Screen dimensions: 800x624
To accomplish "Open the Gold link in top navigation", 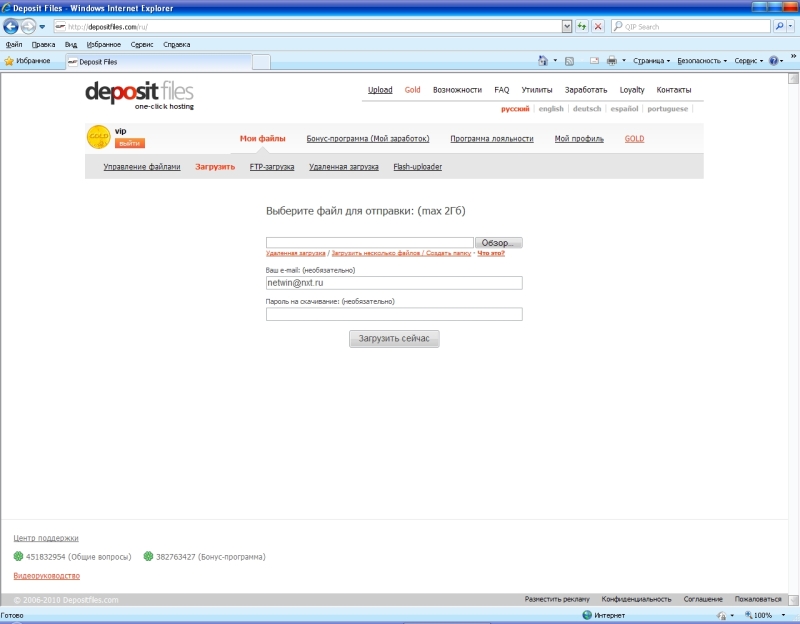I will coord(412,90).
